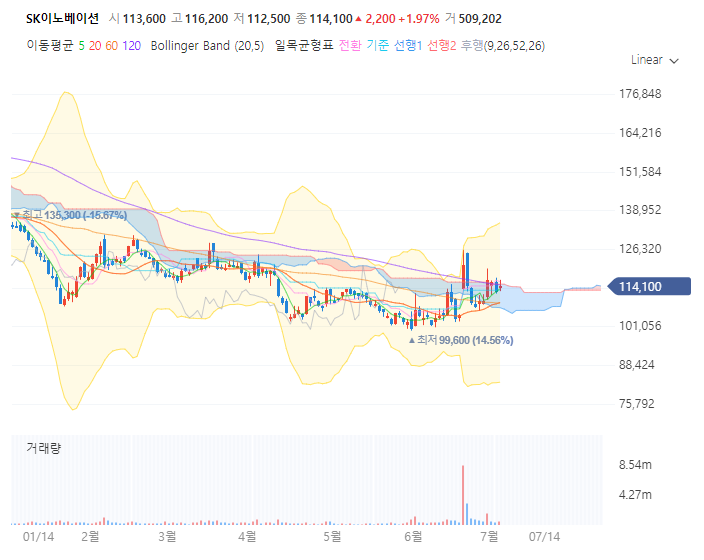Toggle the 20-day moving average
Screen dimensions: 704x560
click(95, 46)
